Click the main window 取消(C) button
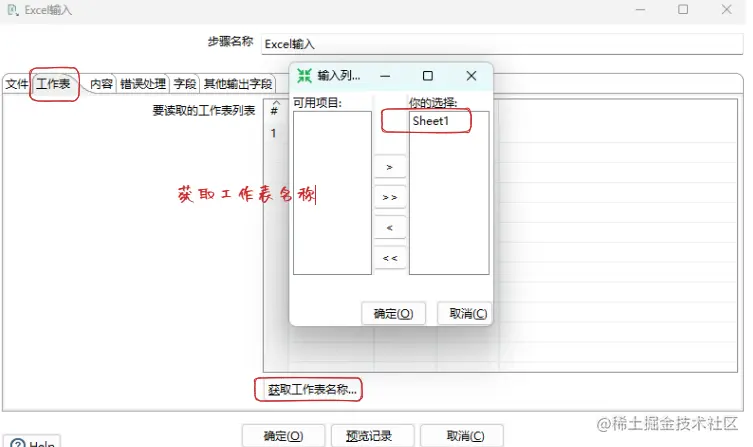 [x=462, y=435]
